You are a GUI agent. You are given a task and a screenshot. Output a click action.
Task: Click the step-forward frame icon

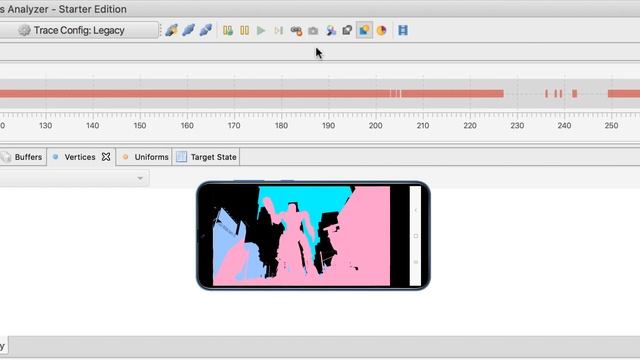[x=278, y=30]
